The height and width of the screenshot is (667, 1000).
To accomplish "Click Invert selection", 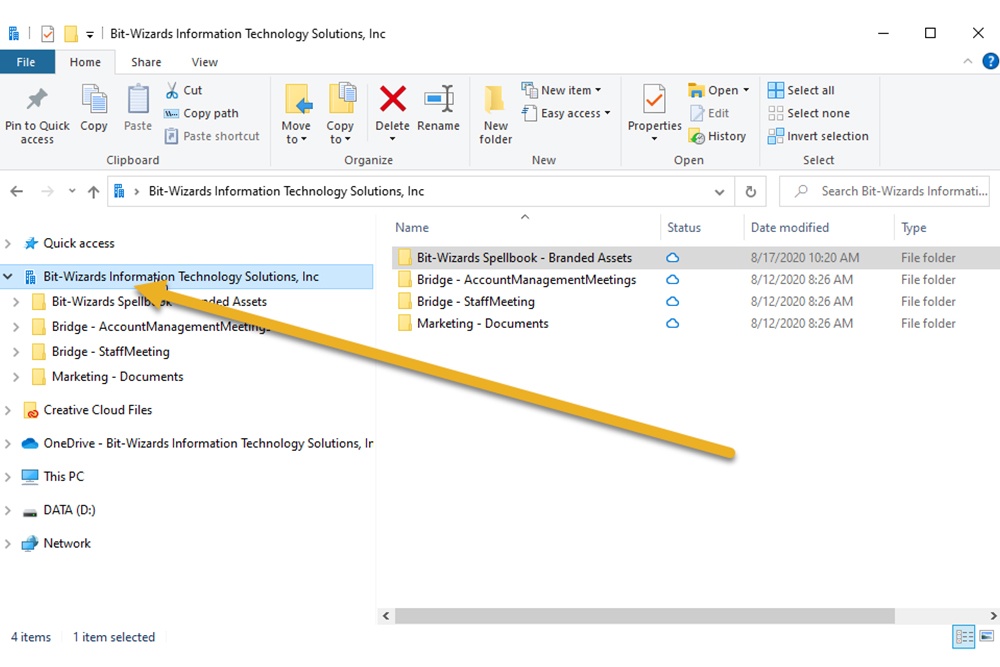I will 818,136.
